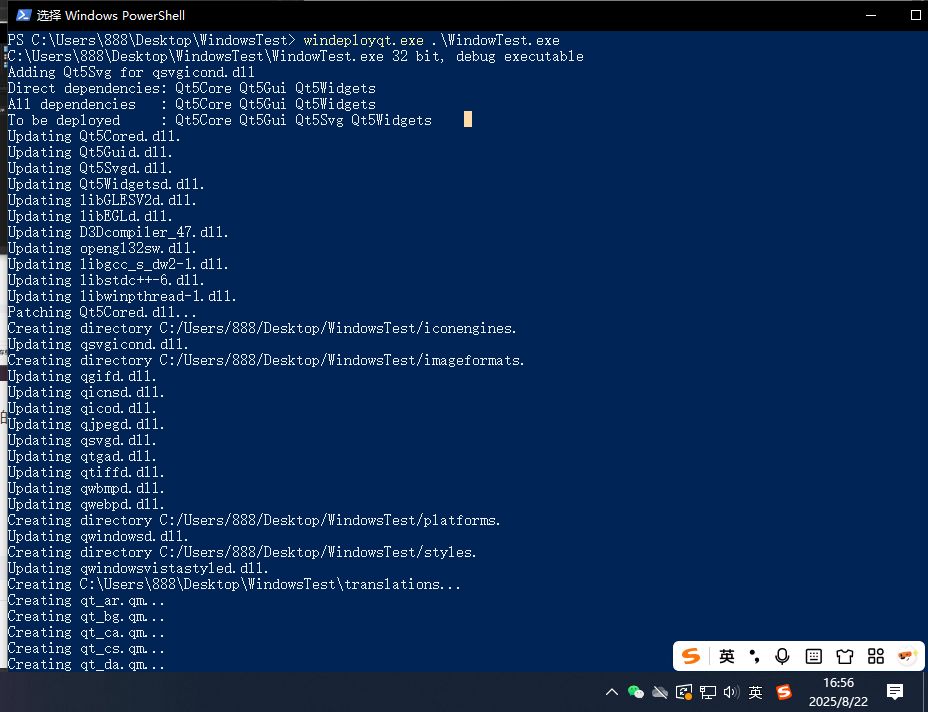
Task: Click the 'Updating qwindowsvistastyled.dll.' line
Action: pyautogui.click(x=138, y=568)
